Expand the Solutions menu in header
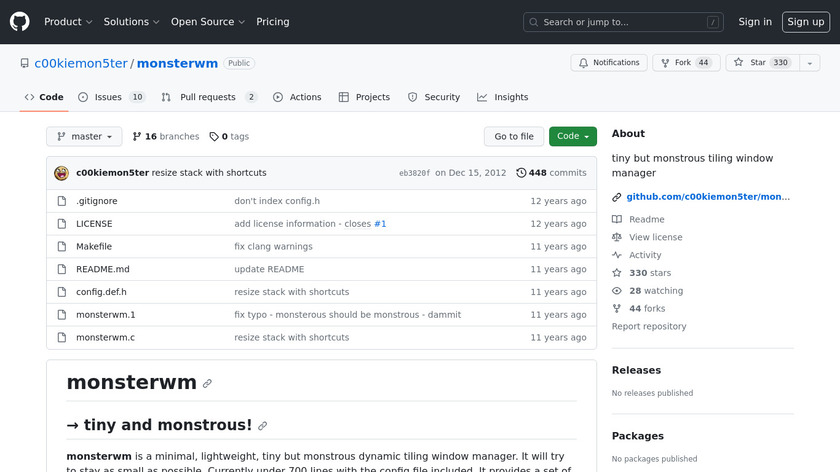840x472 pixels. (131, 22)
